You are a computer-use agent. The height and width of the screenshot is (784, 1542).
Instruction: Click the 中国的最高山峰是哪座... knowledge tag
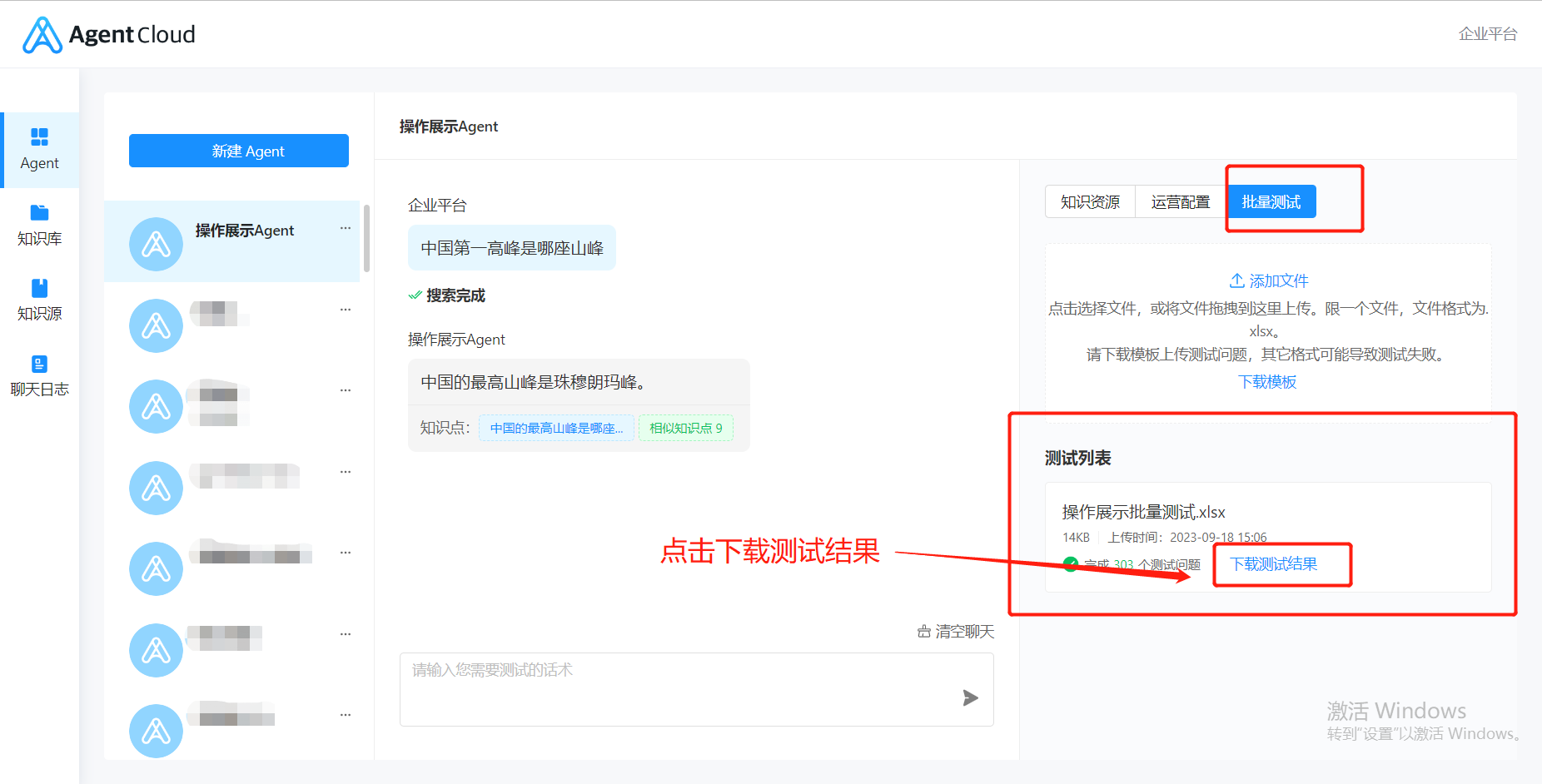click(x=556, y=428)
